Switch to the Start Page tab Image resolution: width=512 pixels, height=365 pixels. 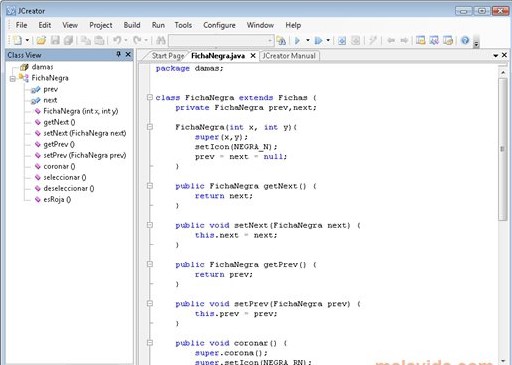click(x=168, y=56)
